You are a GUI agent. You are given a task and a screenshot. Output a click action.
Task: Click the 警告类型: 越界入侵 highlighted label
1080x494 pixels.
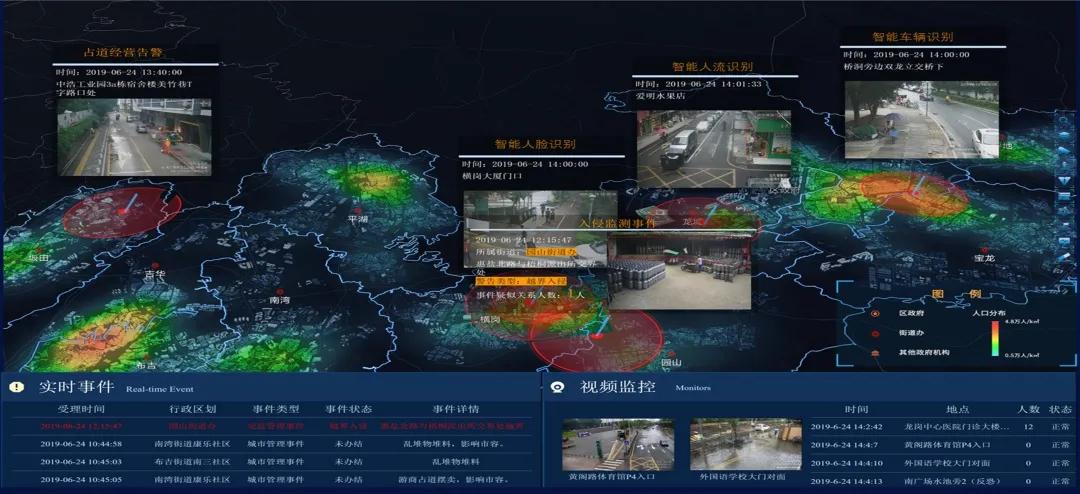[x=520, y=282]
